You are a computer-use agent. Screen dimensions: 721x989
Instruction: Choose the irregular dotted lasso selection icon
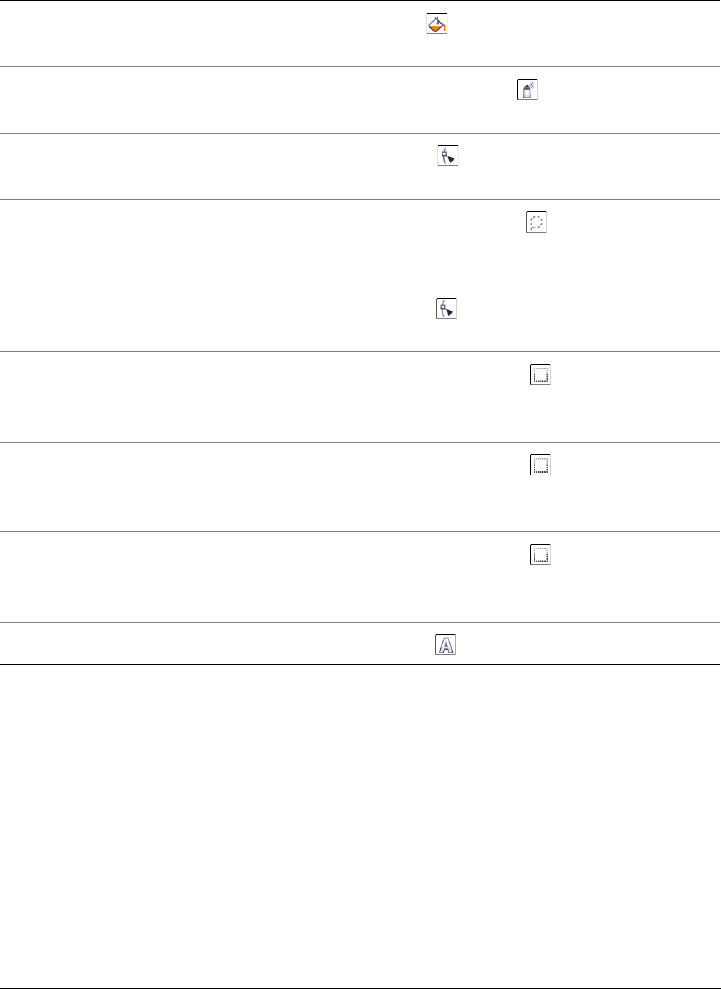(x=536, y=223)
